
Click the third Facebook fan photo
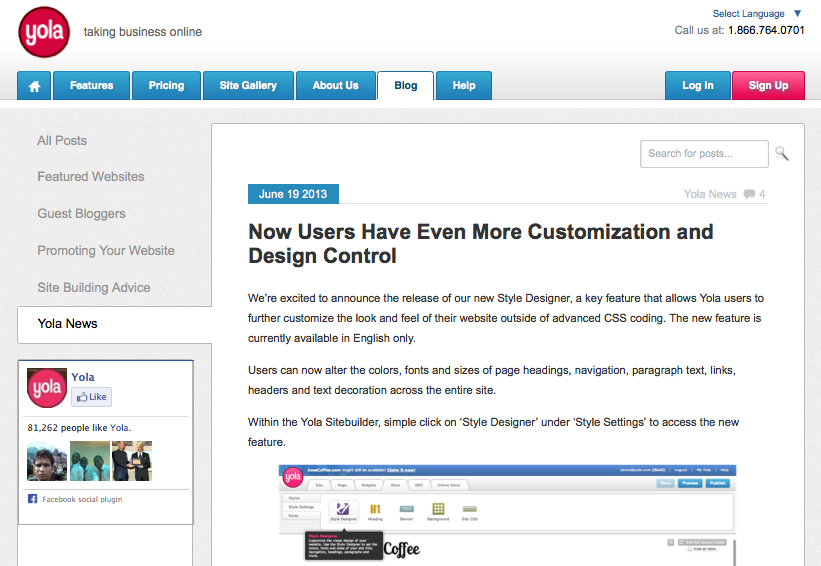132,461
